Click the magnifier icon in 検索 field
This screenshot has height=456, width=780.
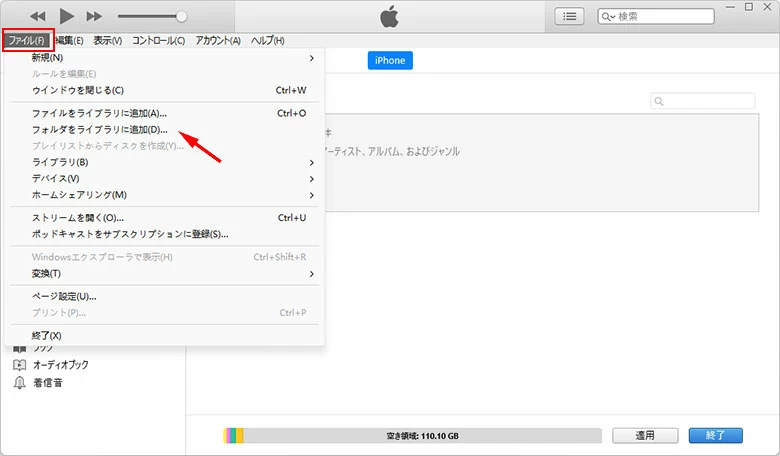tap(608, 17)
